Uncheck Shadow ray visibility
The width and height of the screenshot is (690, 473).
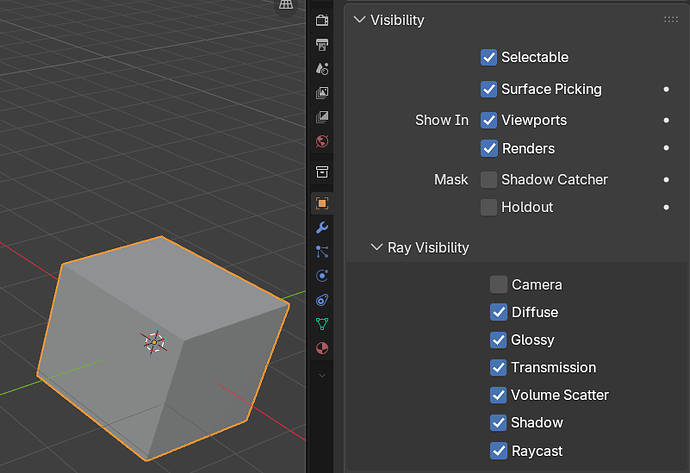click(499, 422)
